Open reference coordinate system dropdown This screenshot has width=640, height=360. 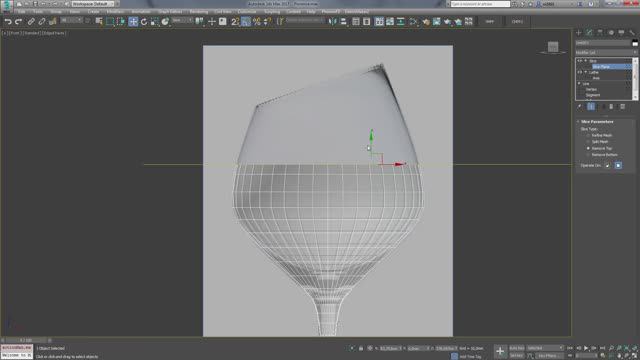coord(182,20)
